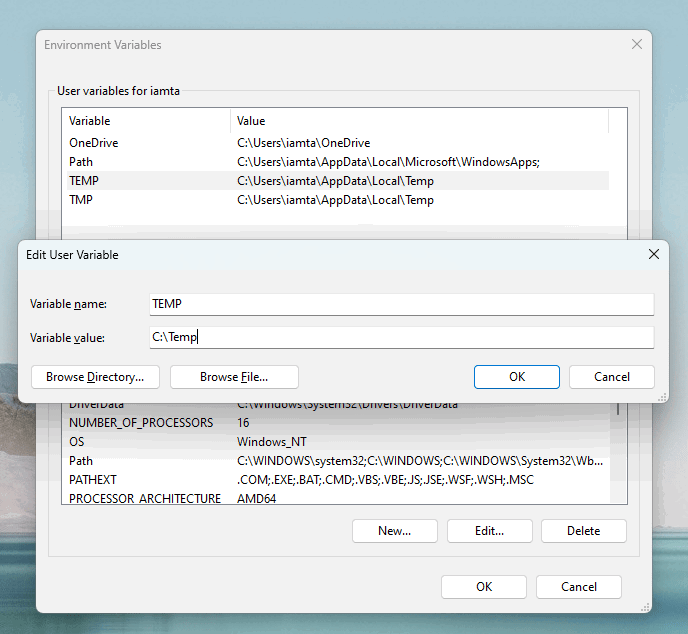Select the OneDrive user variable row
The height and width of the screenshot is (634, 688).
coord(338,143)
